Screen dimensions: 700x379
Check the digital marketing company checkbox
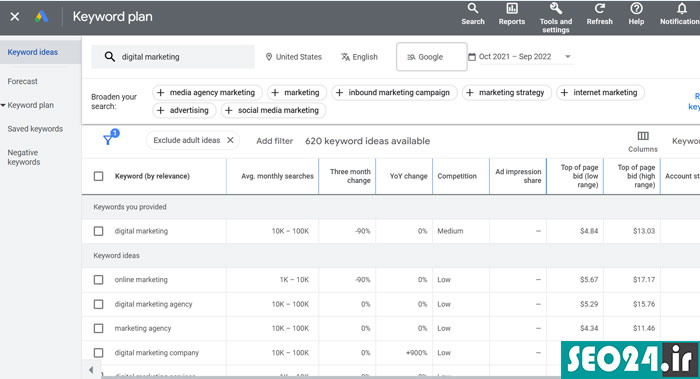point(99,353)
